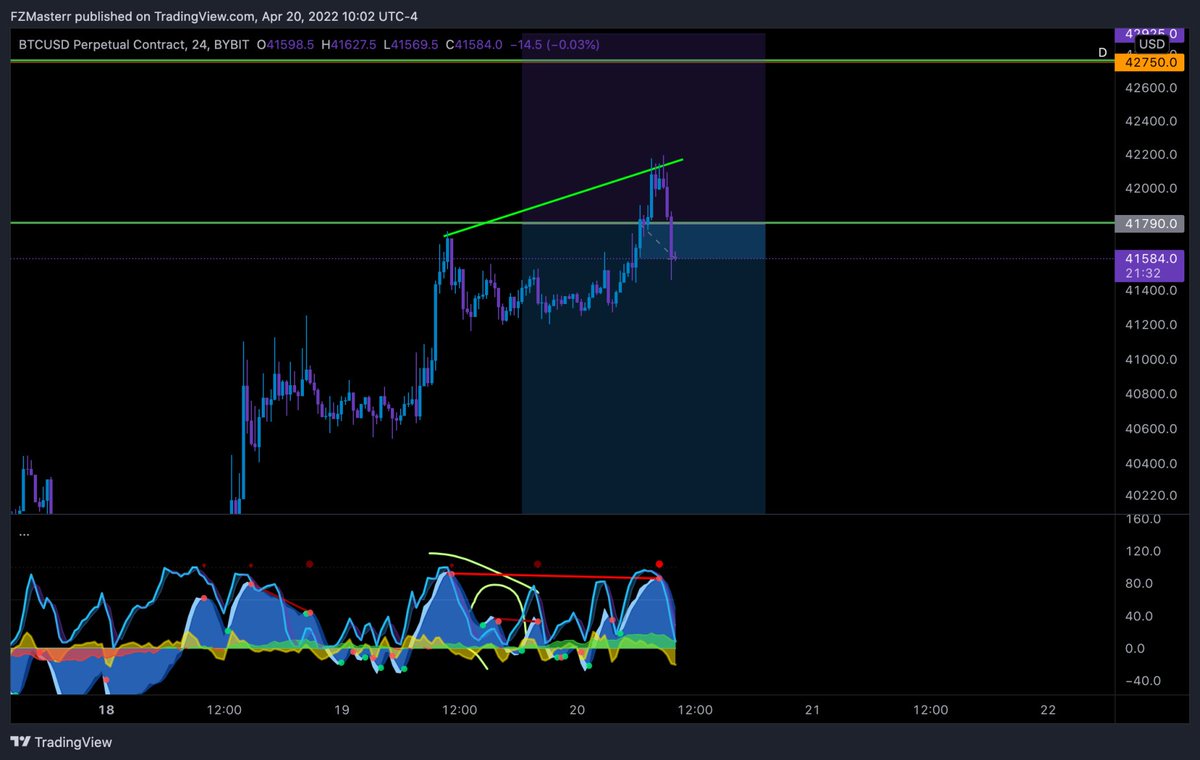
Task: Select the green ascending trend line
Action: click(564, 198)
